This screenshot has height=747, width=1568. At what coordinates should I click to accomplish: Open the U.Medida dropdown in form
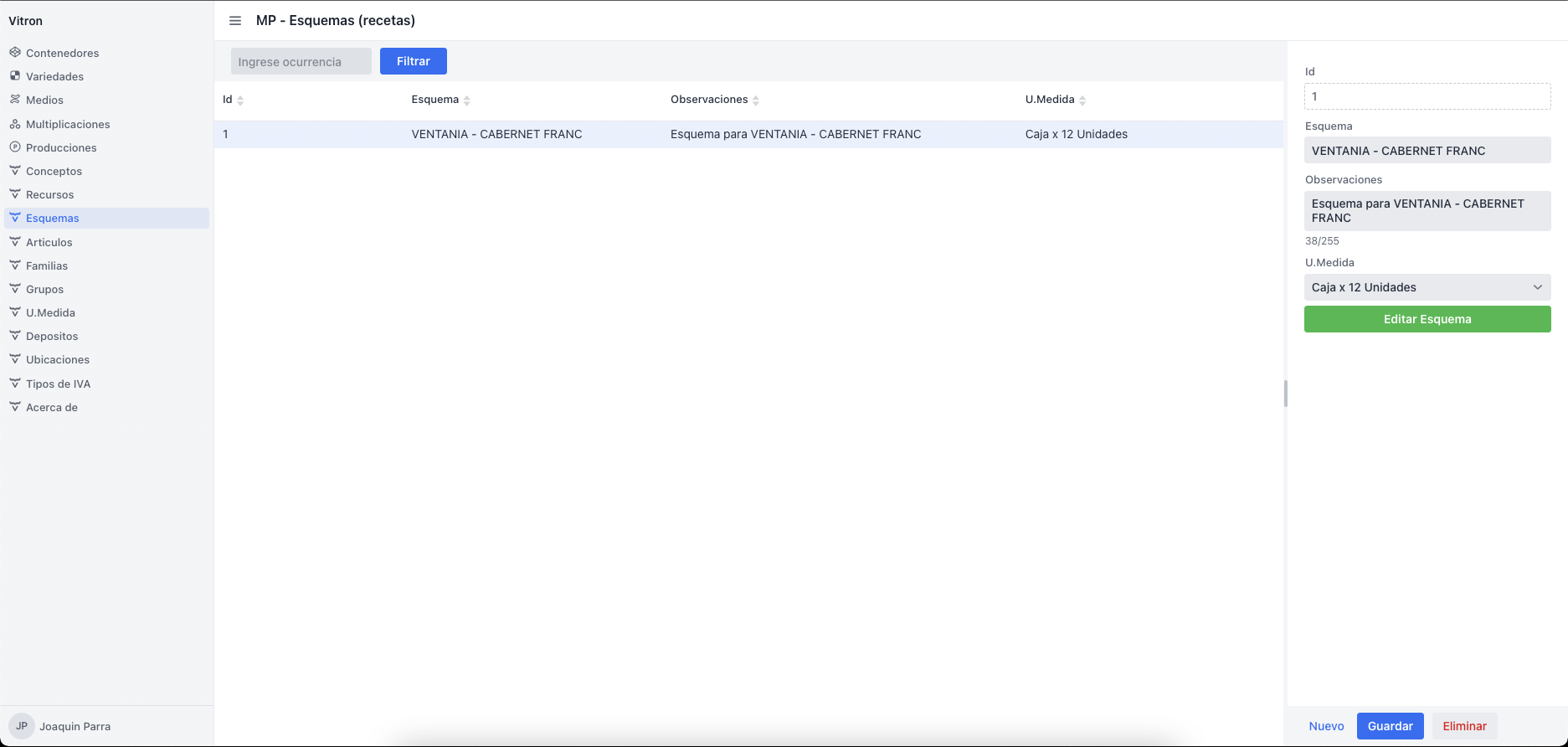[x=1427, y=287]
